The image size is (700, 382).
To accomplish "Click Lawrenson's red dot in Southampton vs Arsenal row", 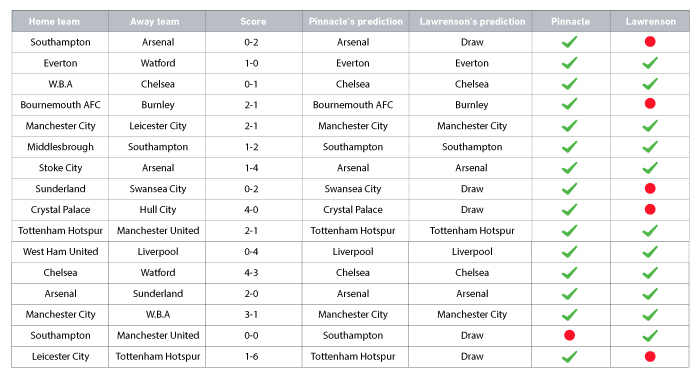I will tap(650, 42).
